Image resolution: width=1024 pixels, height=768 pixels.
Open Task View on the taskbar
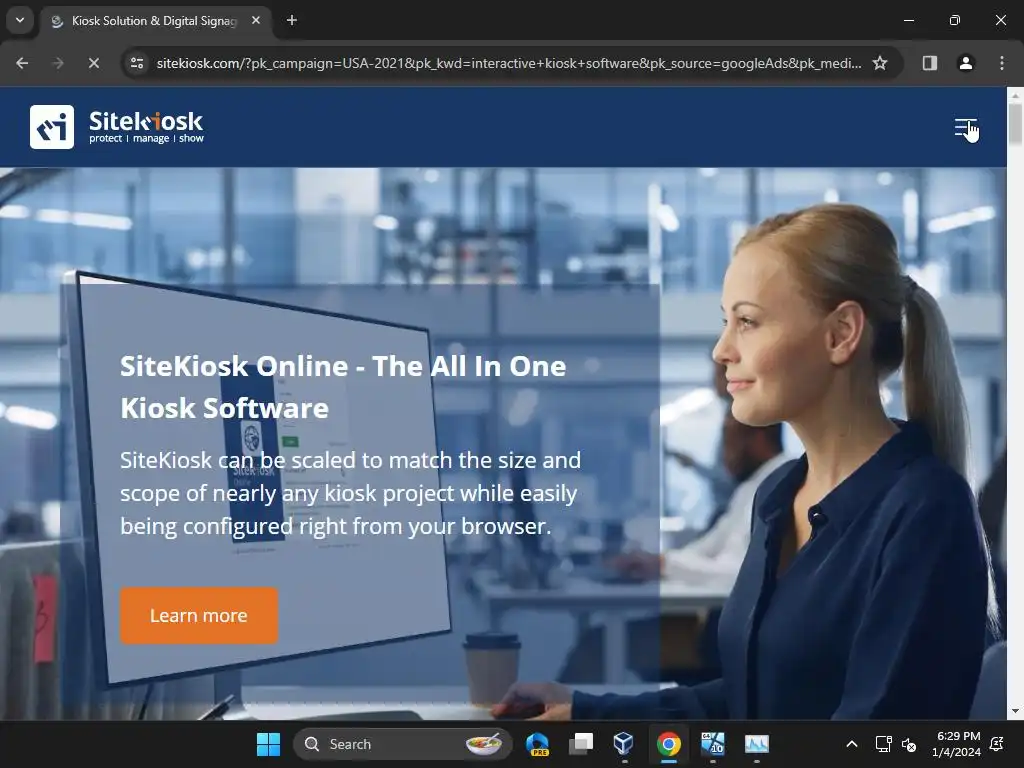581,744
